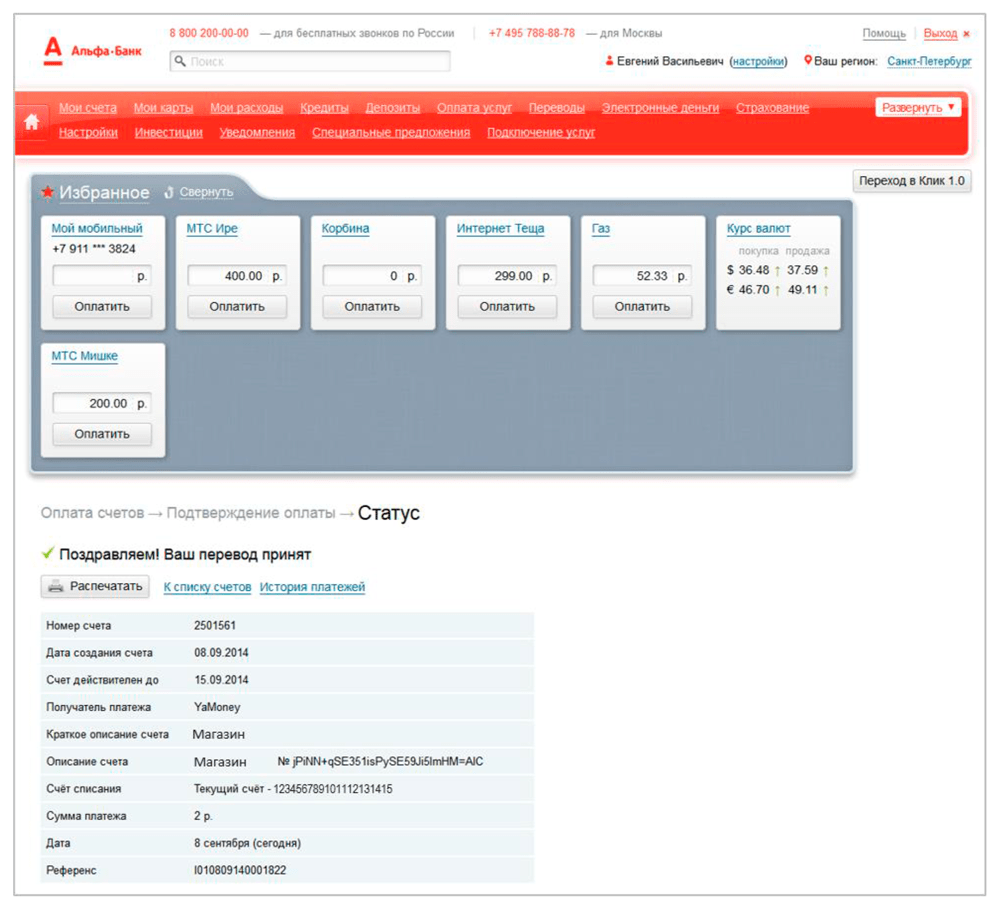Click 52.33 amount field in Газ card

[643, 276]
